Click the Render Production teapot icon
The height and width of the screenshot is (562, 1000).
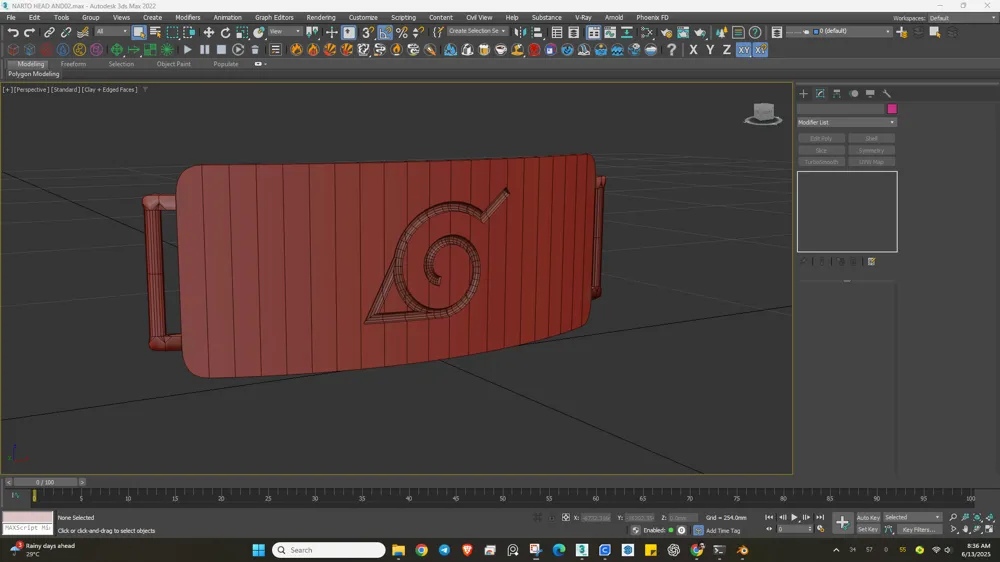[x=700, y=32]
